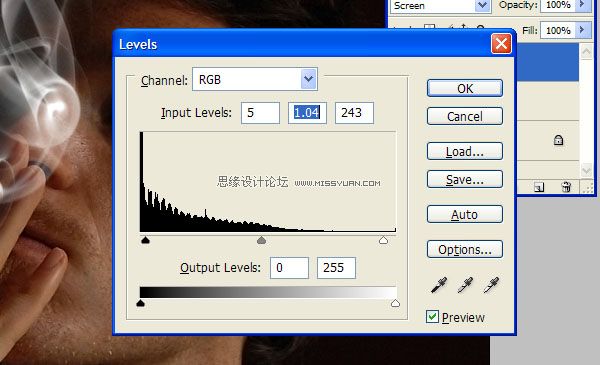This screenshot has width=600, height=365.
Task: Click the white output level slider
Action: 395,303
